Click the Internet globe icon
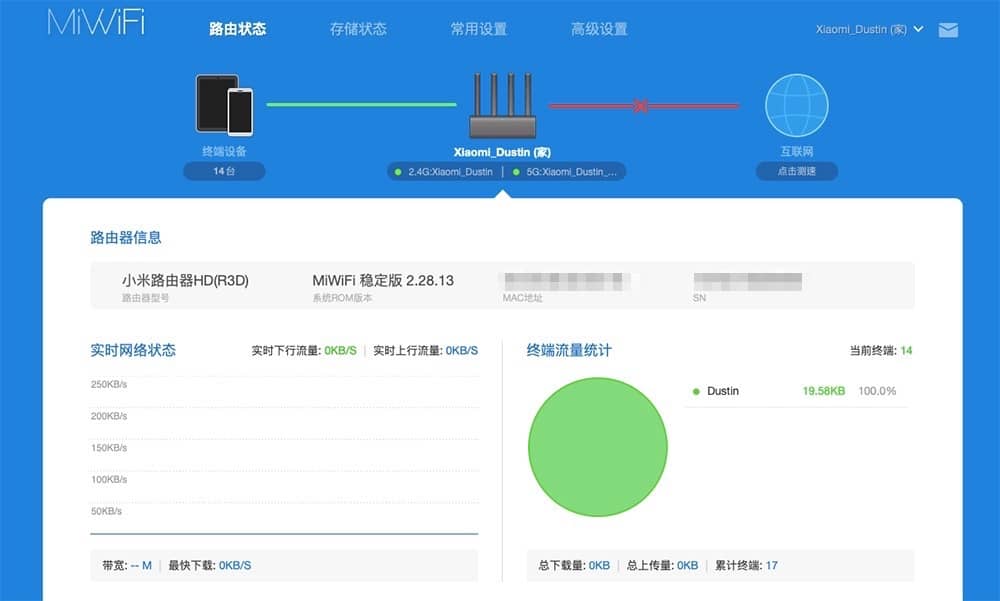Screen dimensions: 1000x601 pyautogui.click(x=797, y=105)
